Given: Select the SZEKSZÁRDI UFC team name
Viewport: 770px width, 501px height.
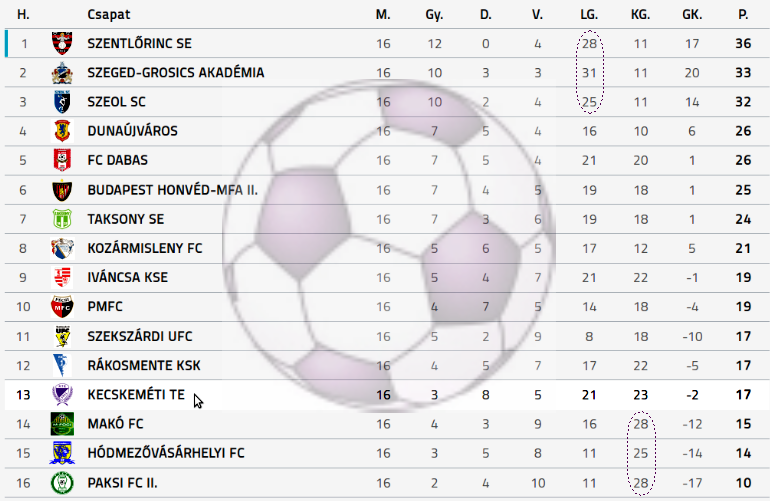Looking at the screenshot, I should click(x=140, y=336).
